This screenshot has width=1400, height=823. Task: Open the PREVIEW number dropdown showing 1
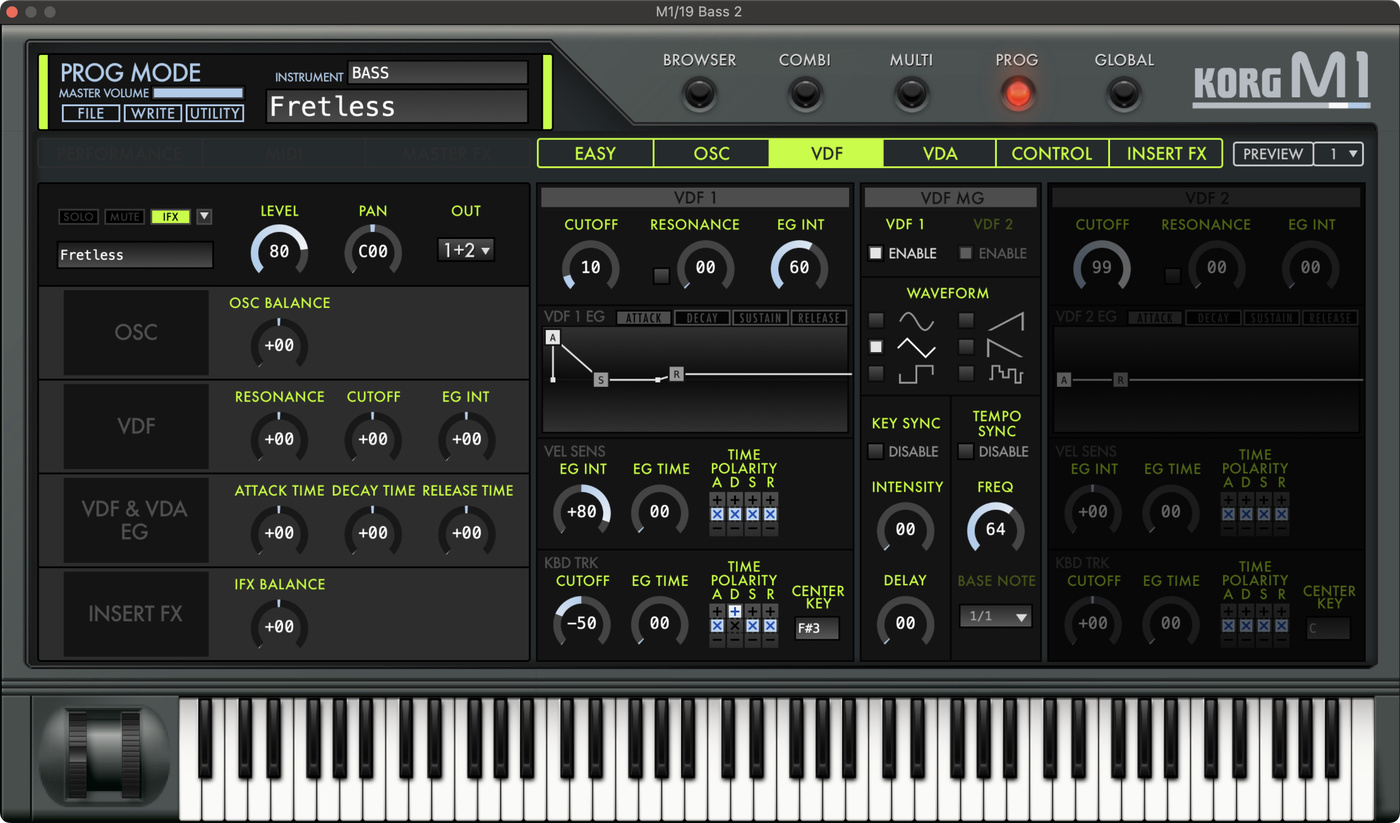pyautogui.click(x=1339, y=154)
